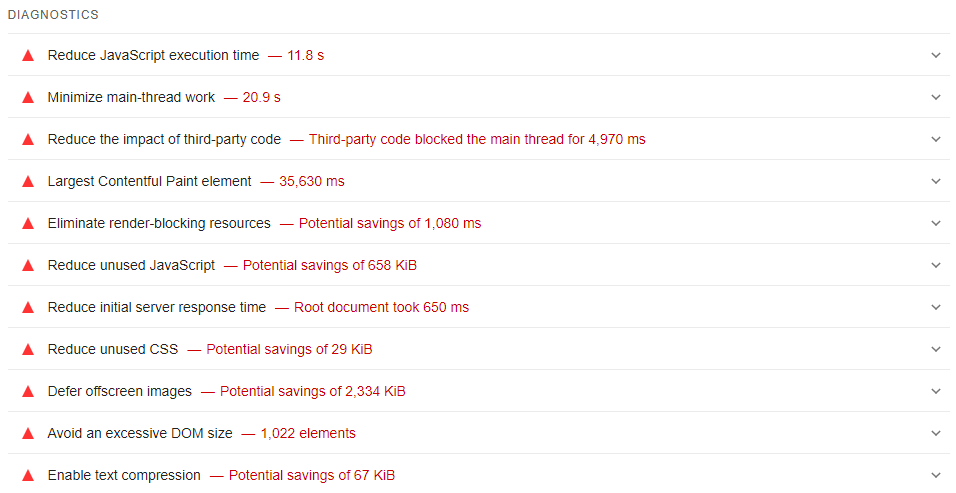The height and width of the screenshot is (493, 956).
Task: Click the red triangle next to Enable text compression
Action: [x=28, y=475]
